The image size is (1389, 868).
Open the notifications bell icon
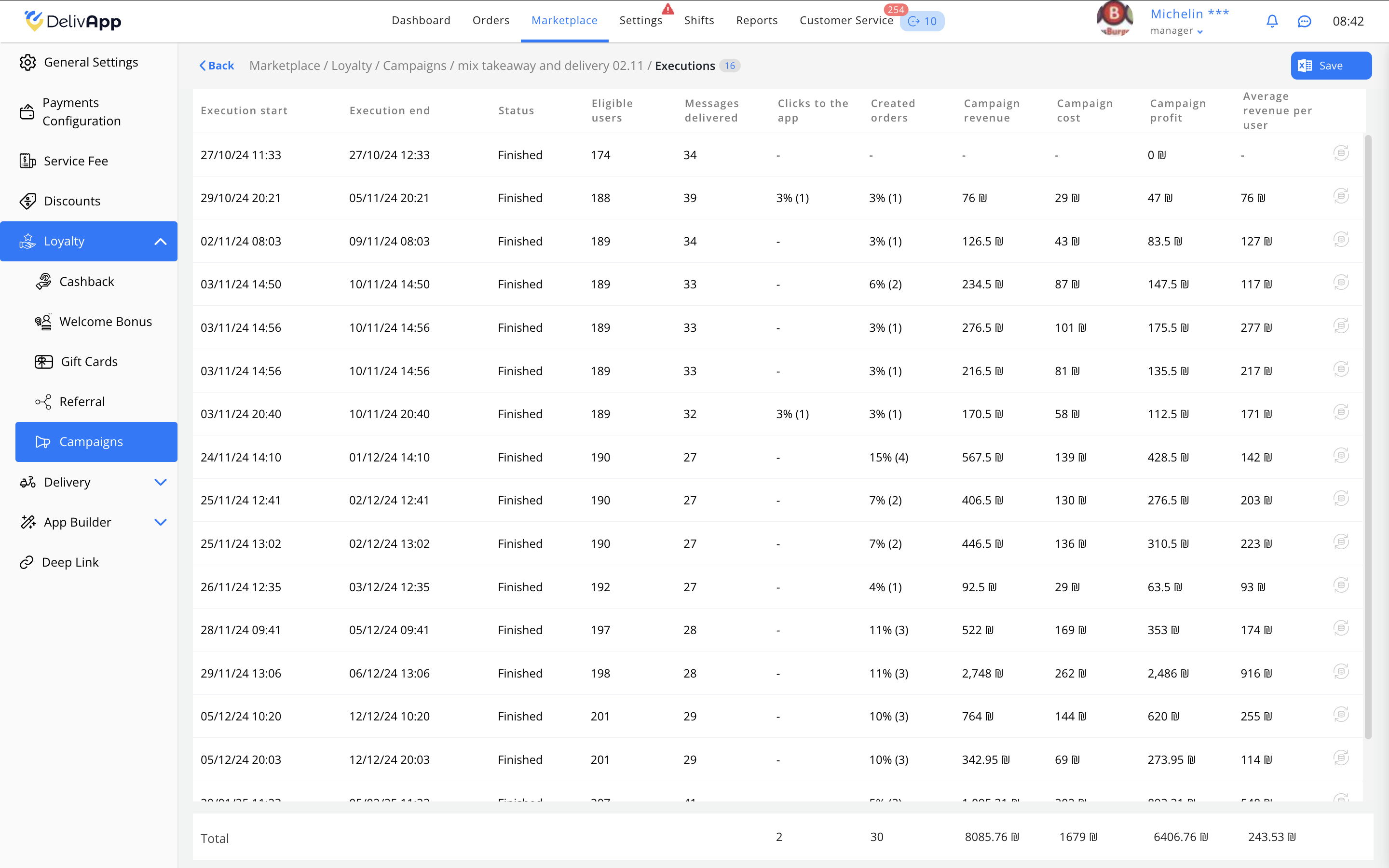tap(1272, 21)
